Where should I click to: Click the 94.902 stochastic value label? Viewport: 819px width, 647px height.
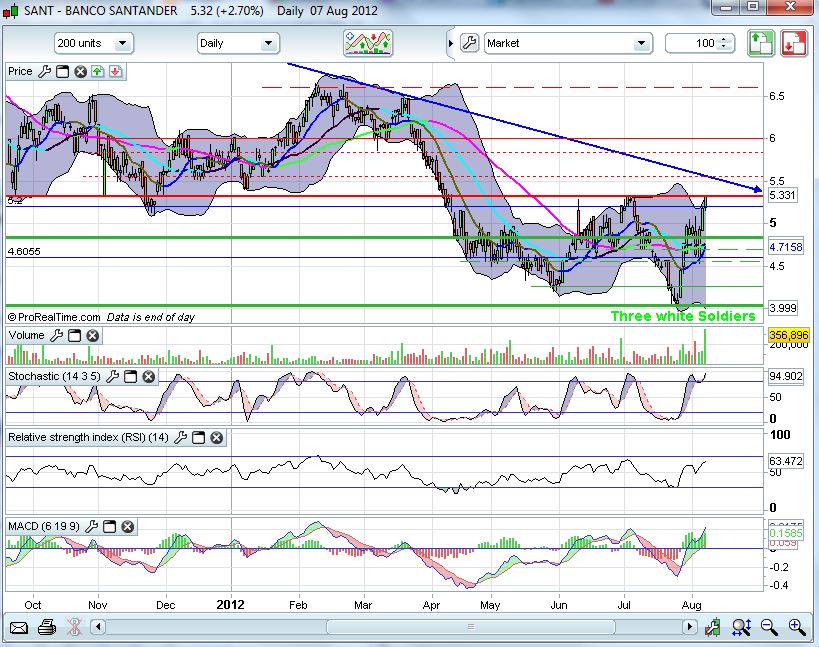click(x=786, y=376)
